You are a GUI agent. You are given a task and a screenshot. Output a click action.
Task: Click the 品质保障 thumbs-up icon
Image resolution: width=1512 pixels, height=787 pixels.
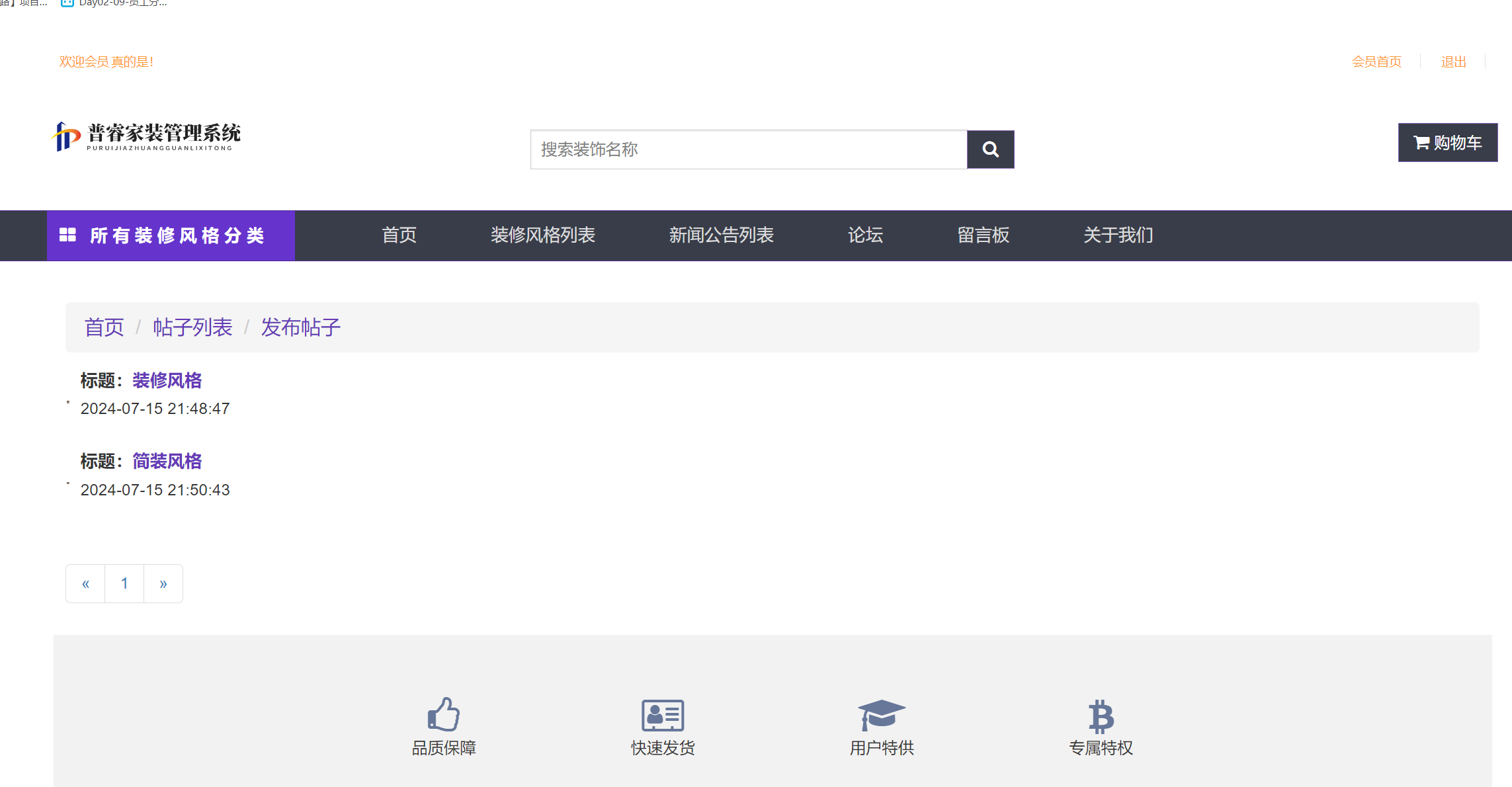(x=443, y=715)
